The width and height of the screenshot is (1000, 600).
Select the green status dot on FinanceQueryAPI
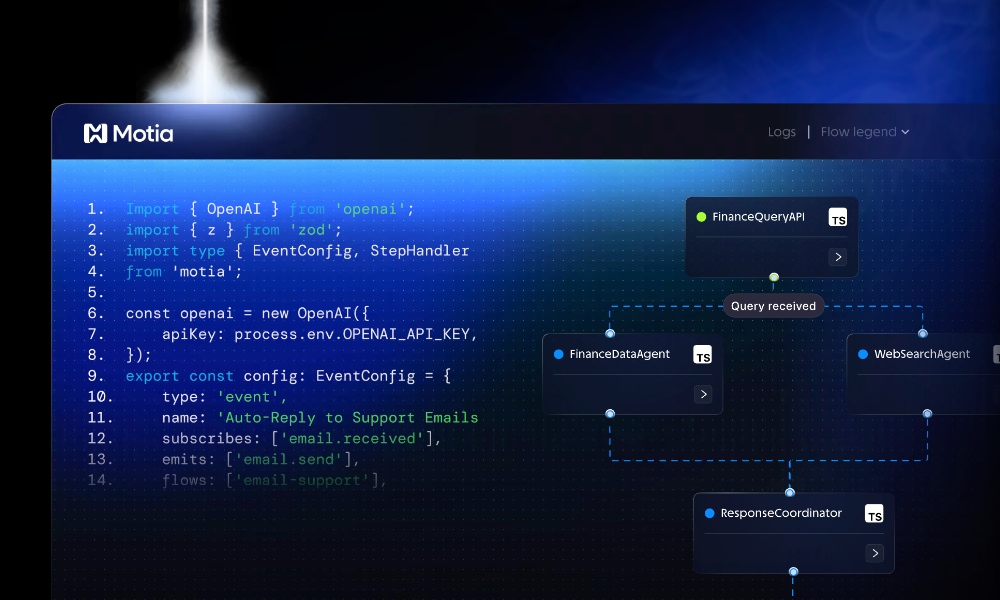coord(700,216)
